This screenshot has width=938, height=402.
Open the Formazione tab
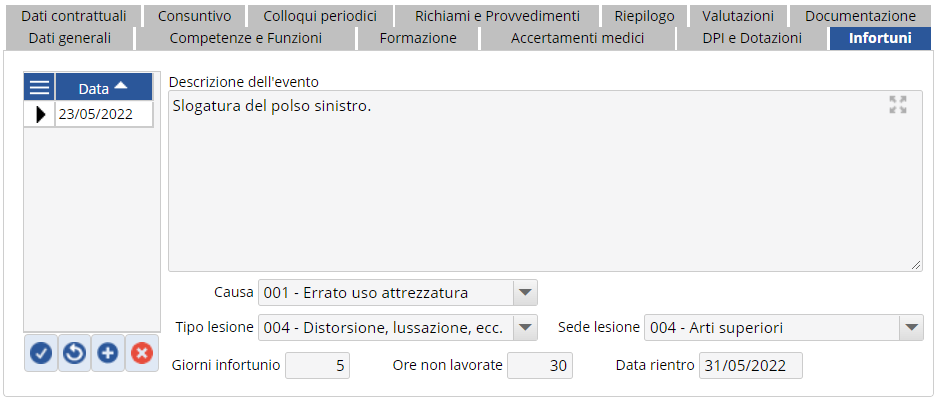(418, 38)
